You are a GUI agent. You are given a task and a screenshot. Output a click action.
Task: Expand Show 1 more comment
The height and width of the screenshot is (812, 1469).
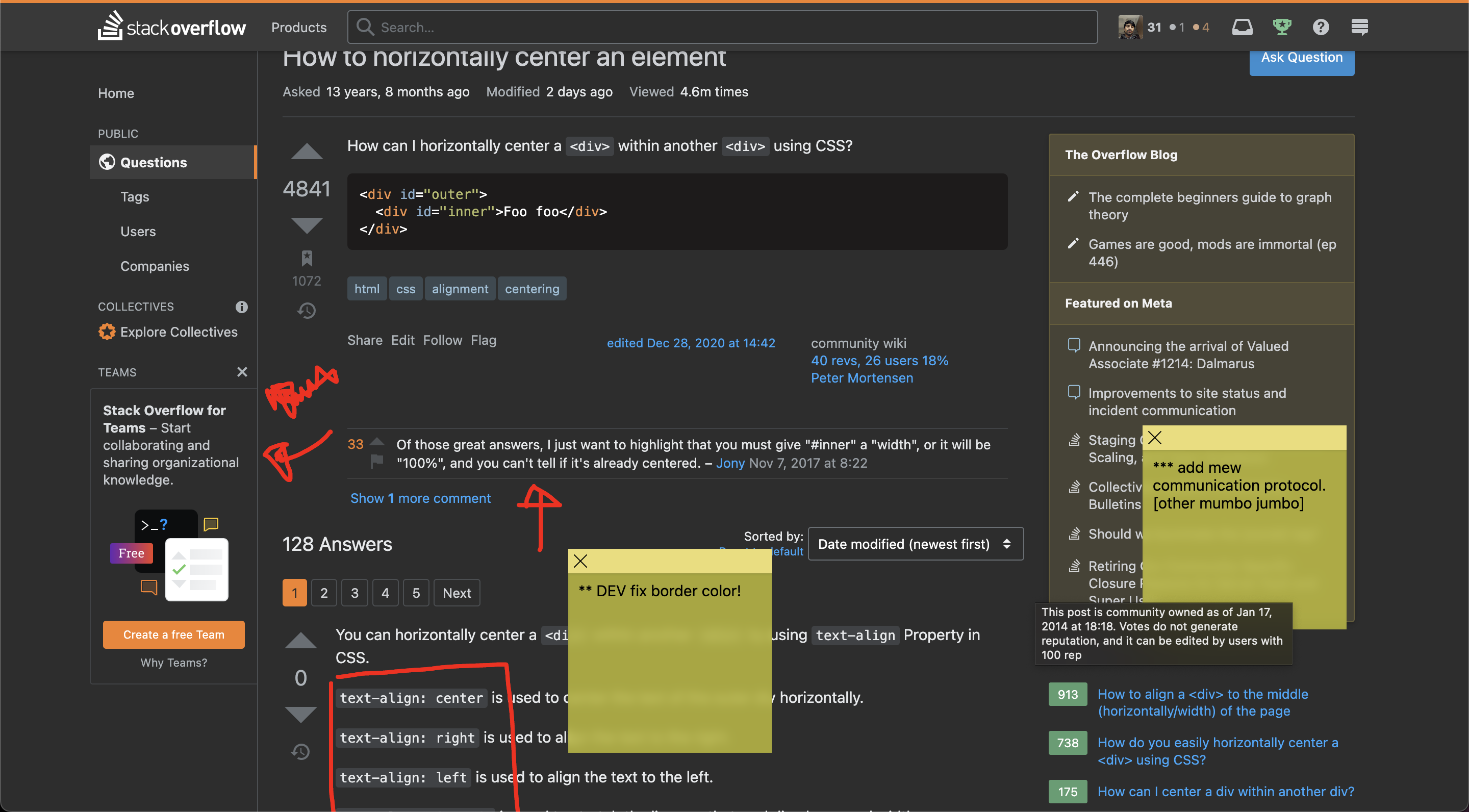pyautogui.click(x=420, y=498)
